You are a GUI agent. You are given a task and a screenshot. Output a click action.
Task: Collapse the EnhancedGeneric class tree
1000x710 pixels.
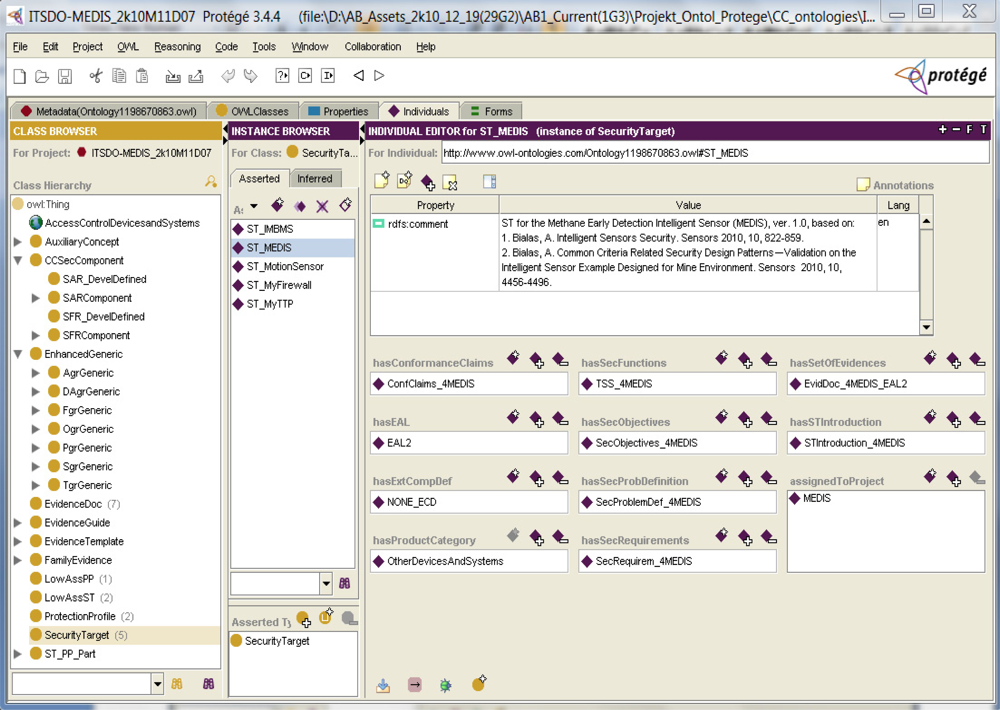18,354
